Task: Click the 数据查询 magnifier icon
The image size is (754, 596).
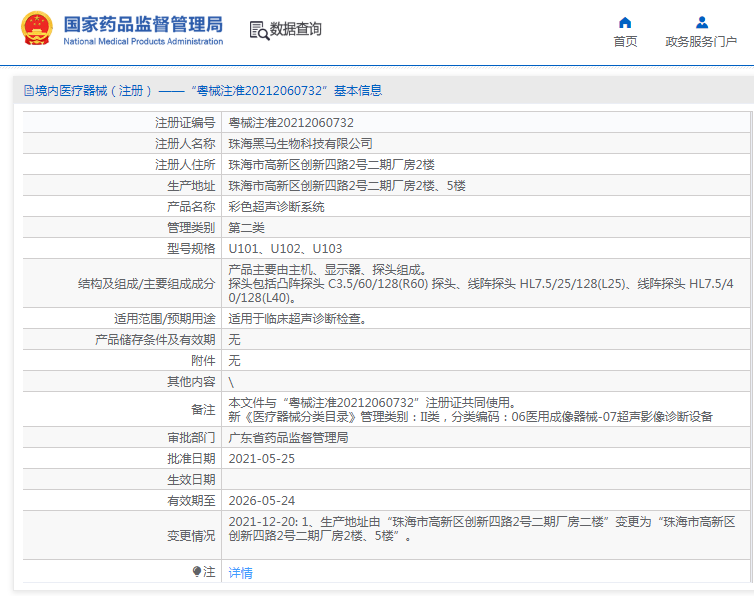Action: click(258, 30)
